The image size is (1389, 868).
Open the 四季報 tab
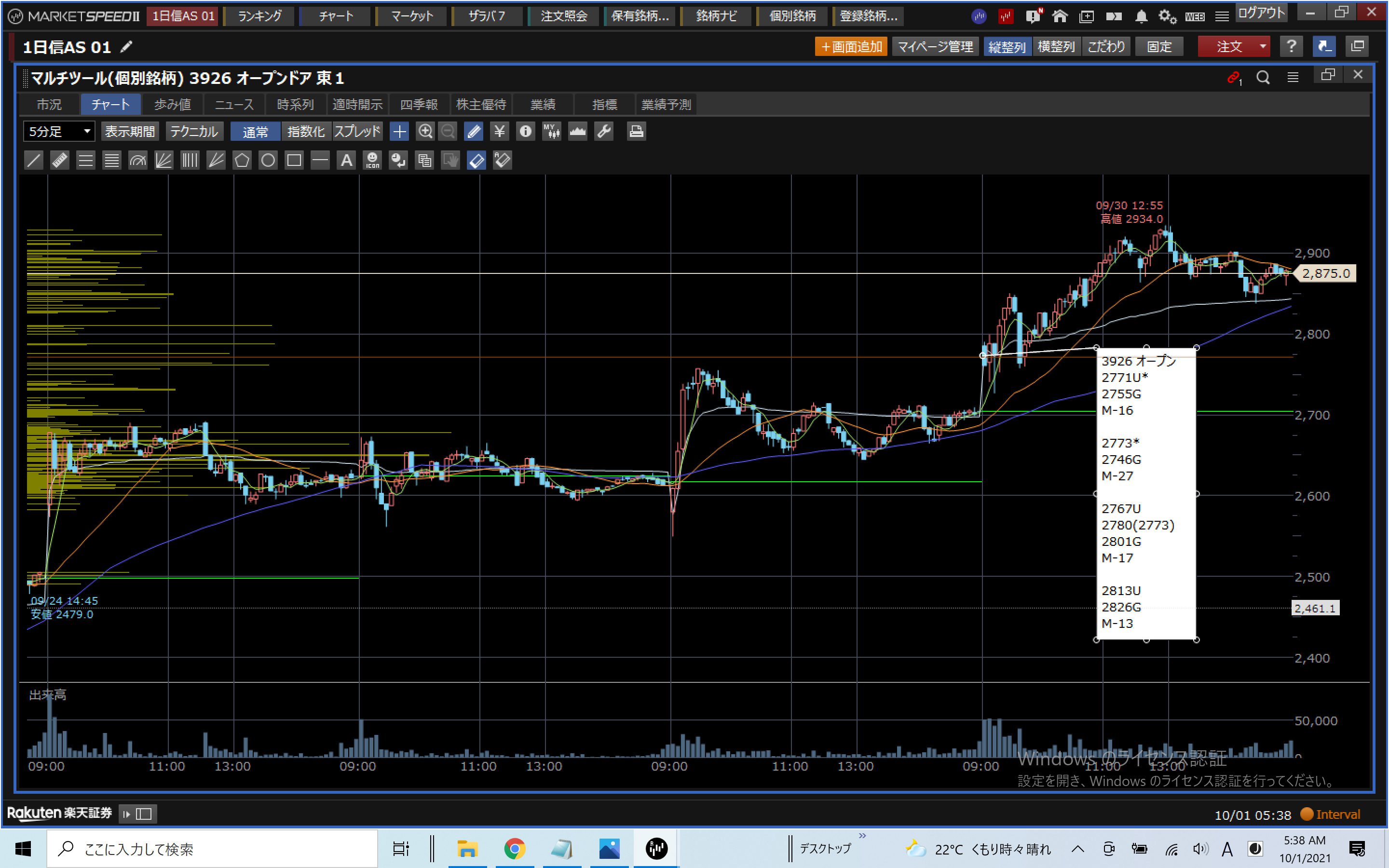click(x=419, y=105)
